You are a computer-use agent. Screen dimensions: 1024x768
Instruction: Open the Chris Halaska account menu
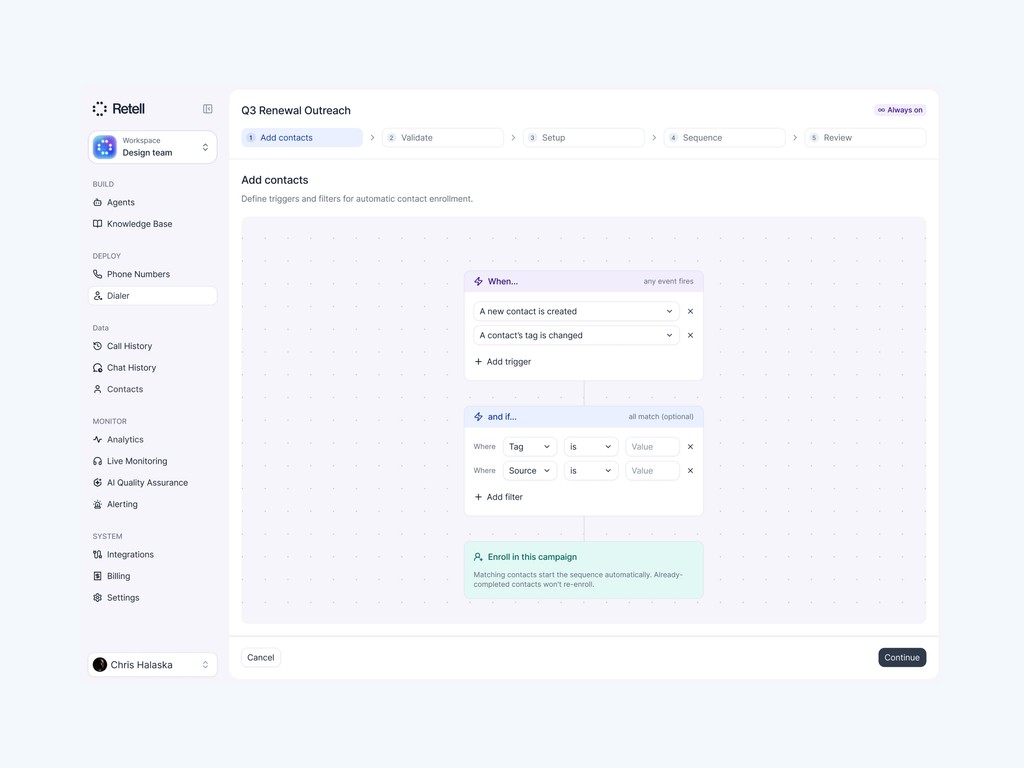coord(152,665)
